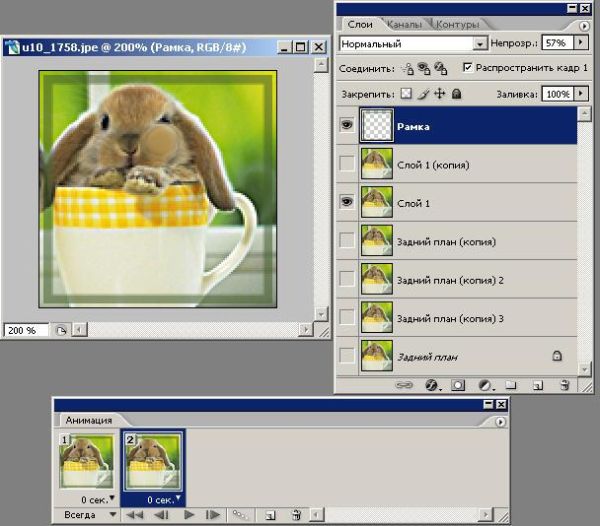Collapse the Layers panel palette
The image size is (600, 526).
(x=572, y=8)
